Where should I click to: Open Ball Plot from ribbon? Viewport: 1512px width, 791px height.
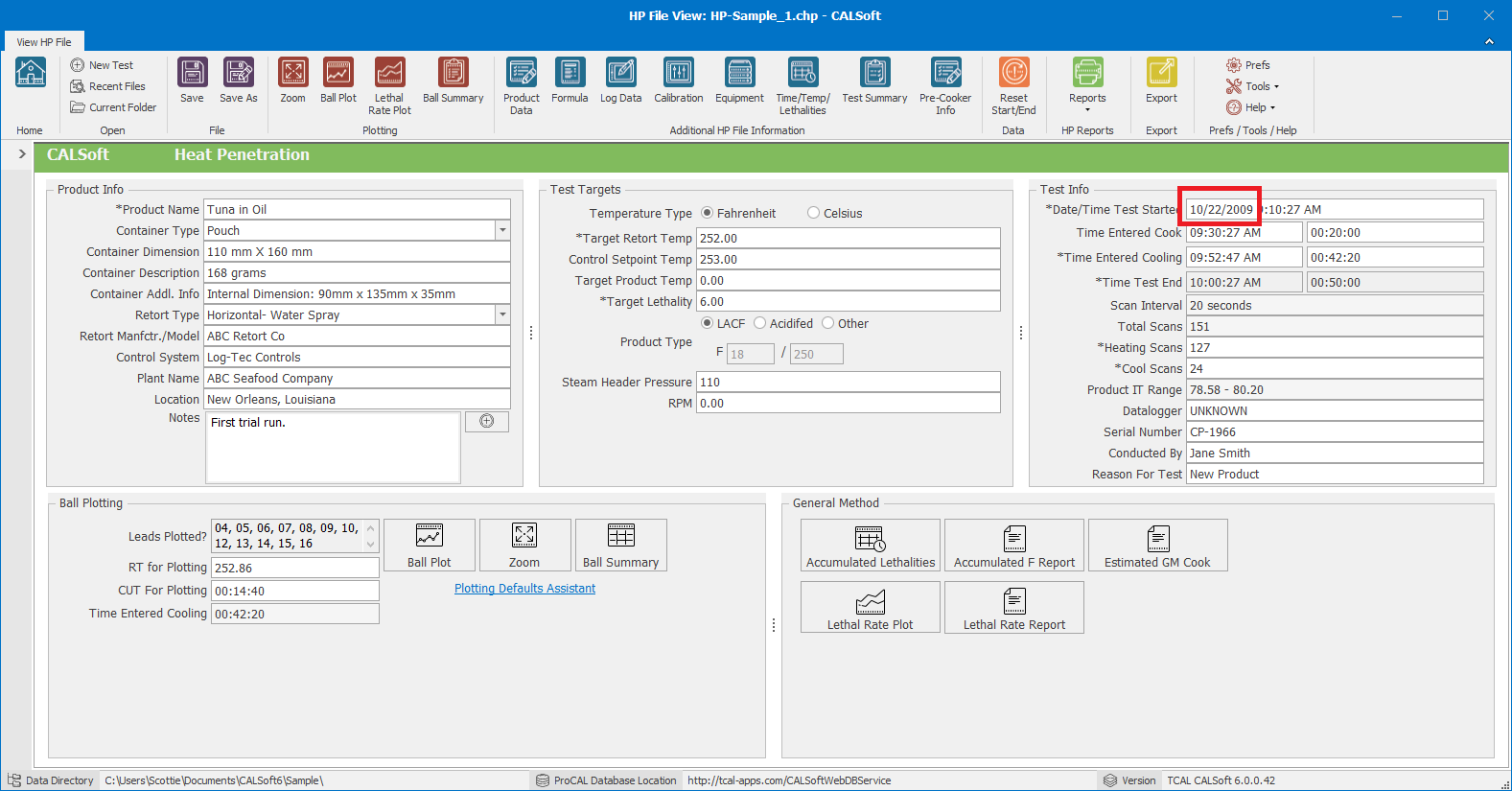tap(337, 81)
